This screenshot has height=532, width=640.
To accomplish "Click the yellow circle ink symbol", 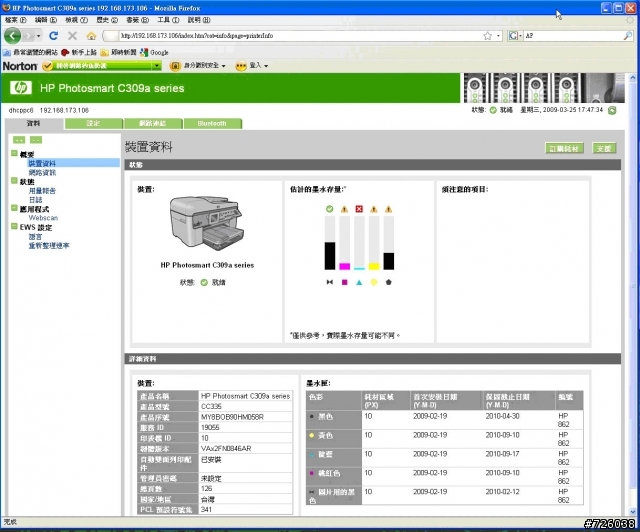I will pos(374,282).
